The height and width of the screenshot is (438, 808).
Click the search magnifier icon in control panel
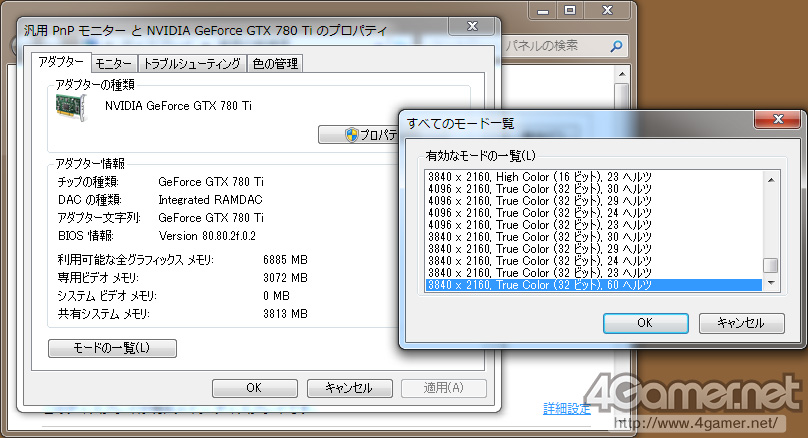point(616,46)
